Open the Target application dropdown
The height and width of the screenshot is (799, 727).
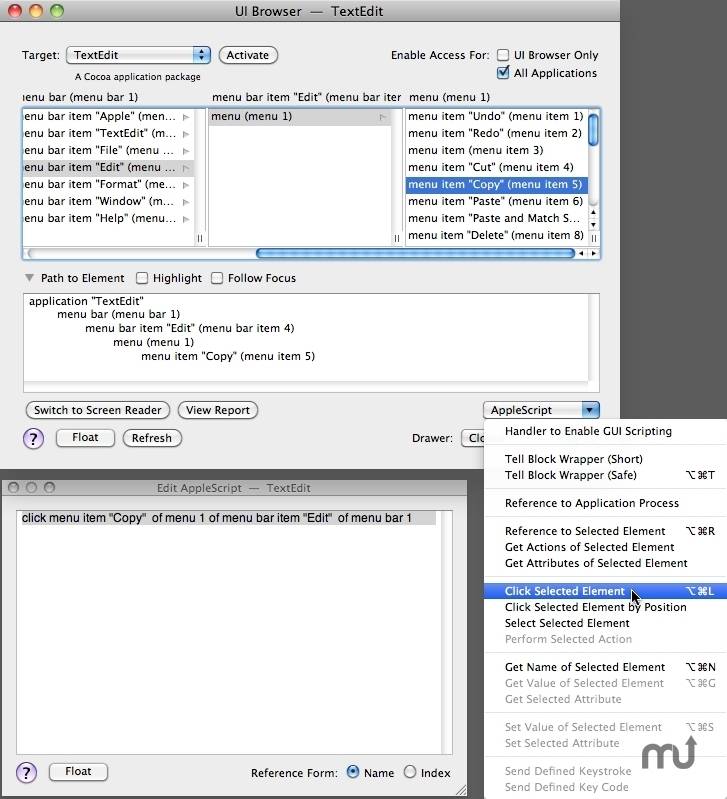coord(138,55)
